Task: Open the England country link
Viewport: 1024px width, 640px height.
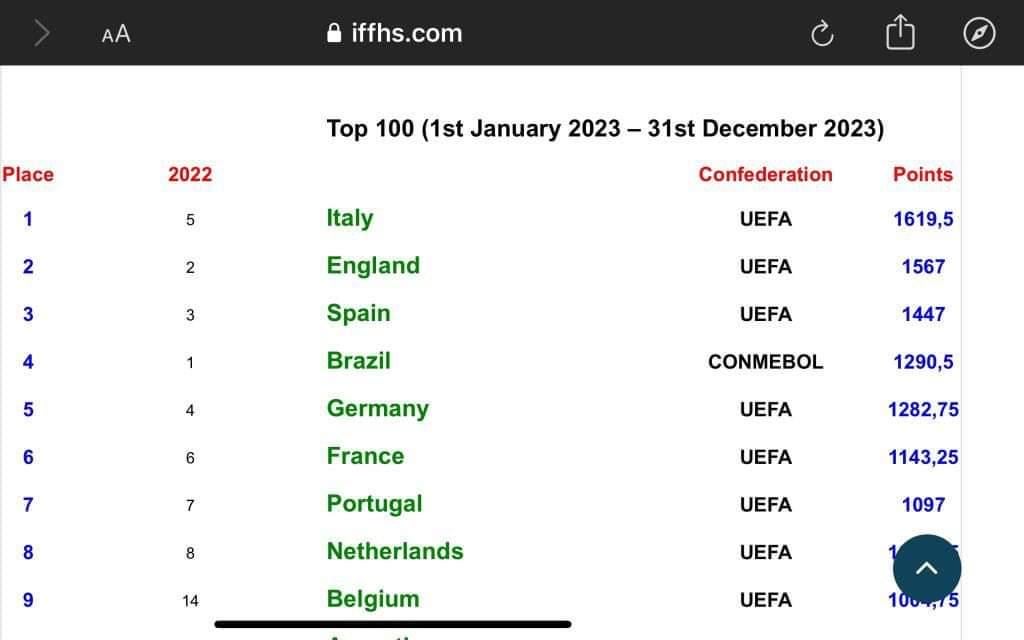Action: [x=373, y=266]
